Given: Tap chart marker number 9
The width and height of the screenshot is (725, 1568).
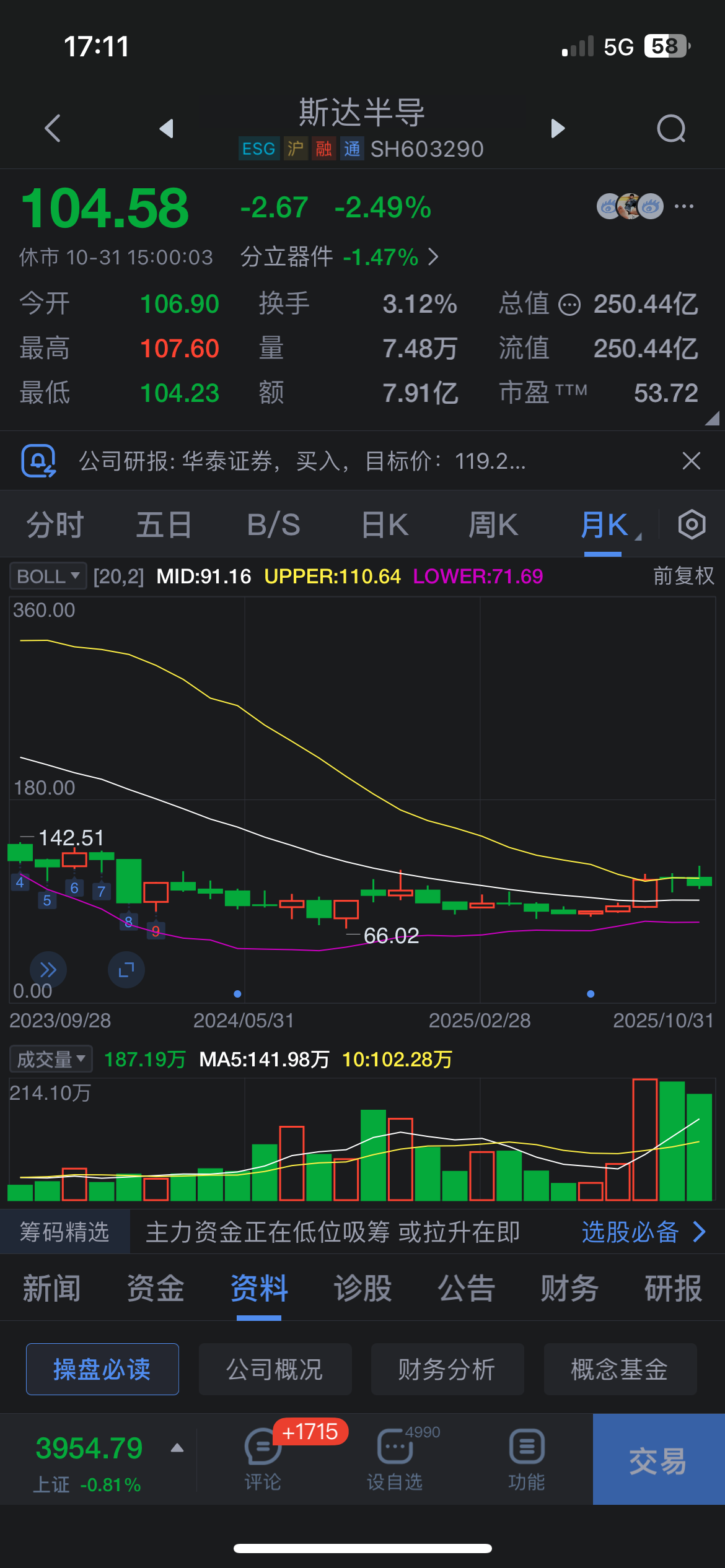Looking at the screenshot, I should click(156, 931).
